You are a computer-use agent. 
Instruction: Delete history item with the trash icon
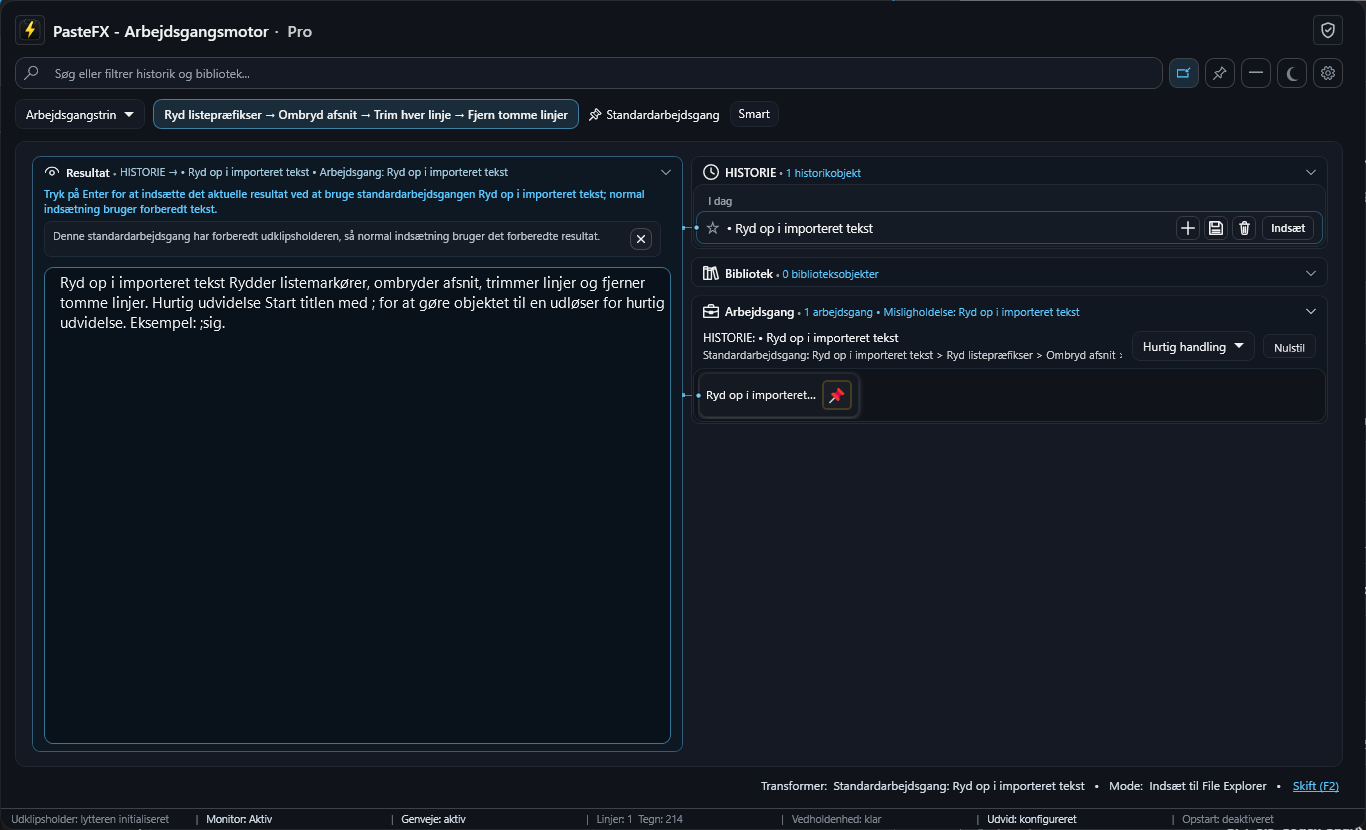click(x=1244, y=228)
